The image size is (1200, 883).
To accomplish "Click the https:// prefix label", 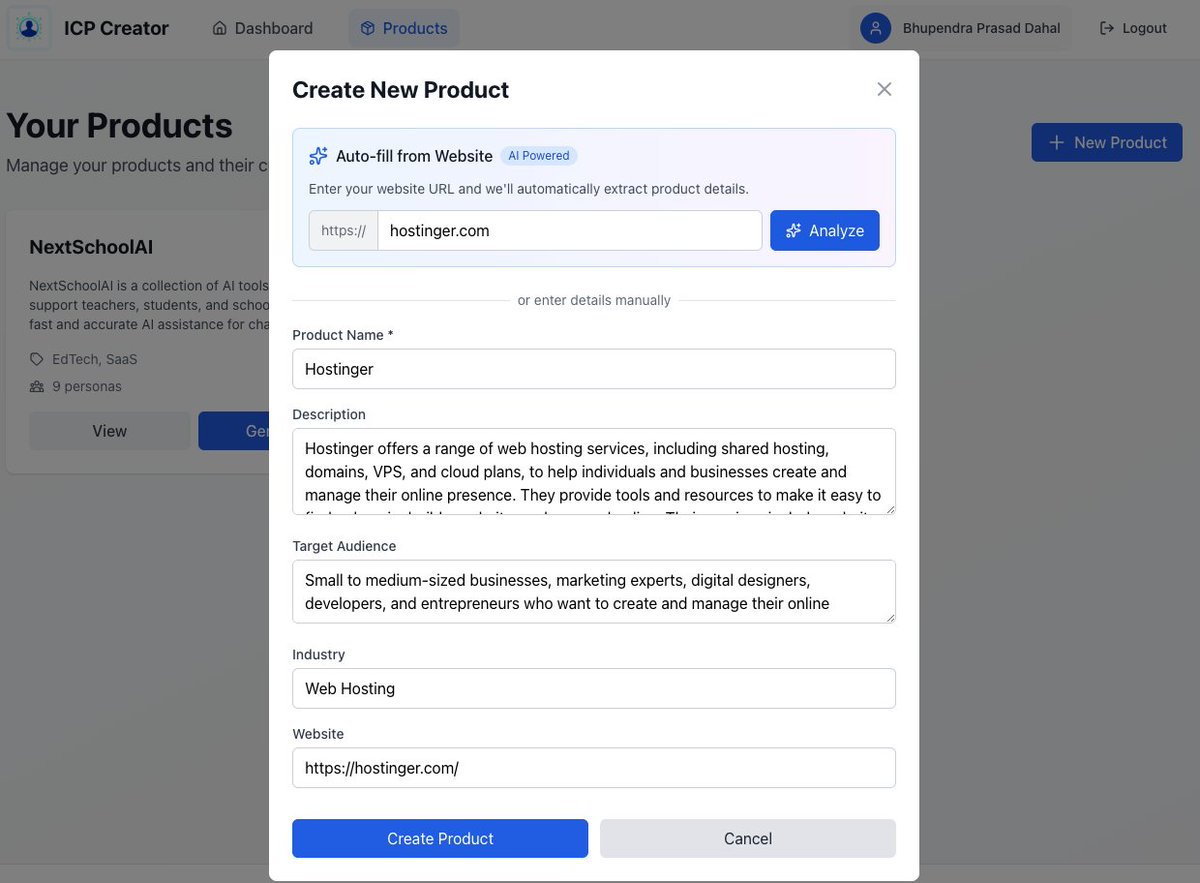I will click(x=343, y=230).
